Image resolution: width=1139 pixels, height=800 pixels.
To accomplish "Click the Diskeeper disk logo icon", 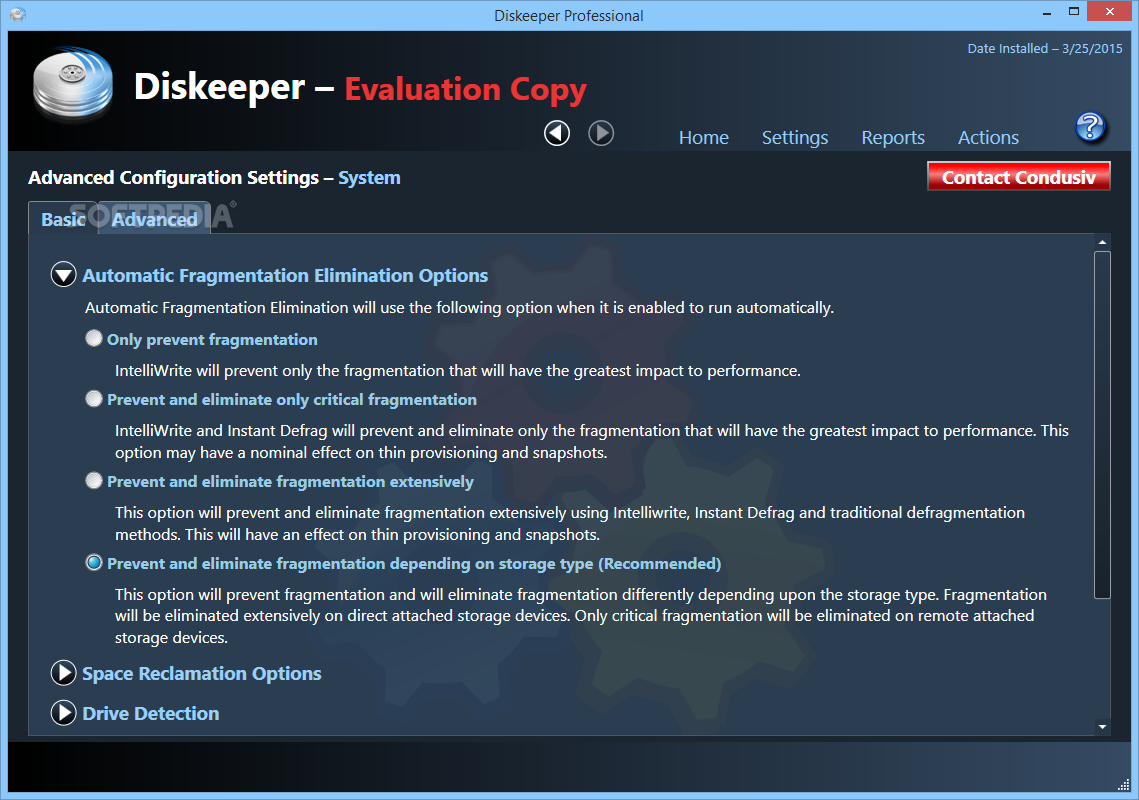I will pyautogui.click(x=73, y=84).
